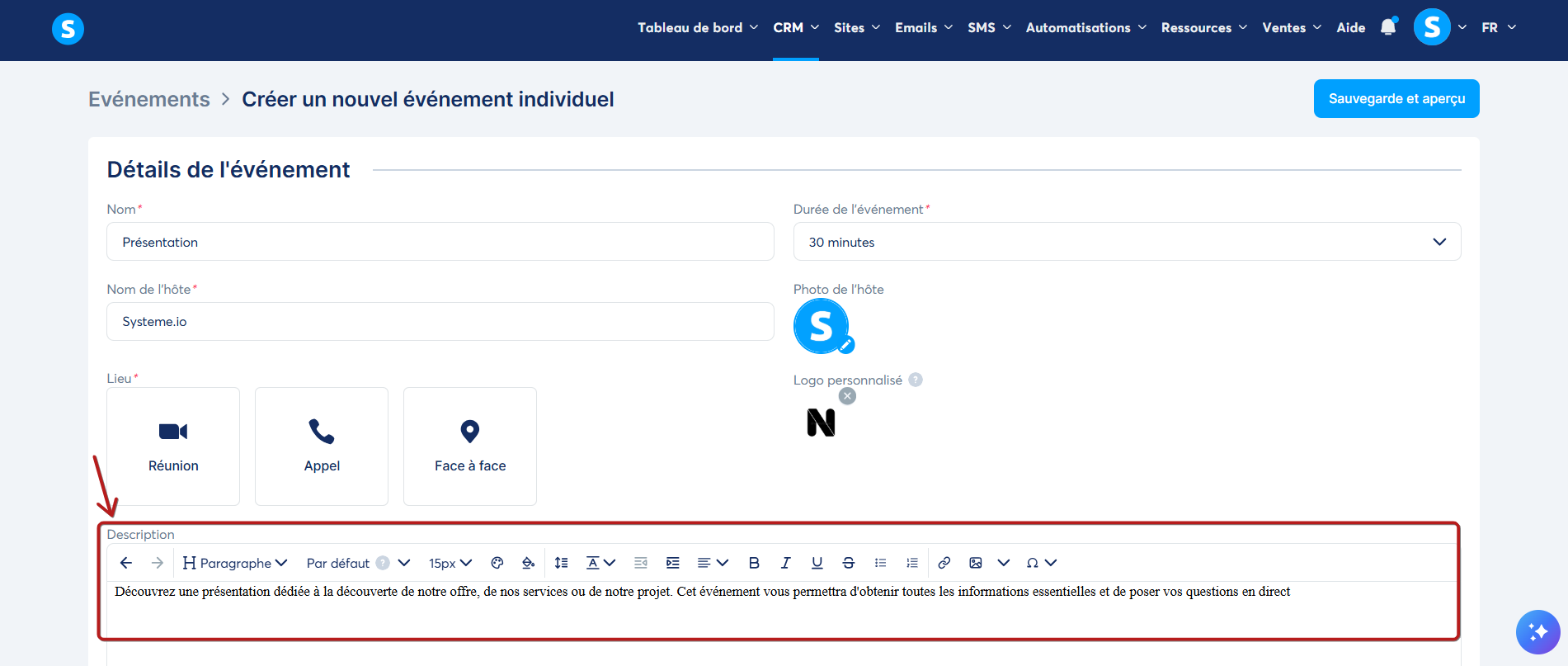1568x666 pixels.
Task: Open the Paragraphe heading dropdown
Action: click(235, 563)
